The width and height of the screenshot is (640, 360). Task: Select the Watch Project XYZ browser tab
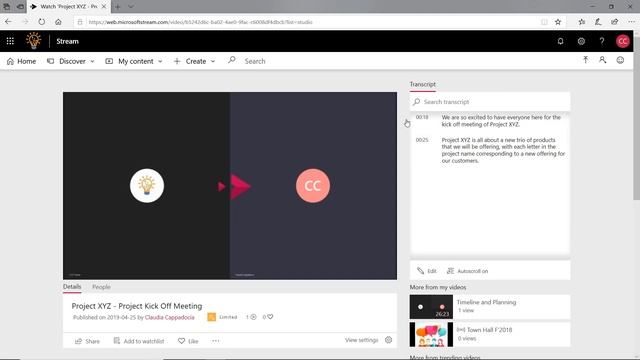pos(68,7)
